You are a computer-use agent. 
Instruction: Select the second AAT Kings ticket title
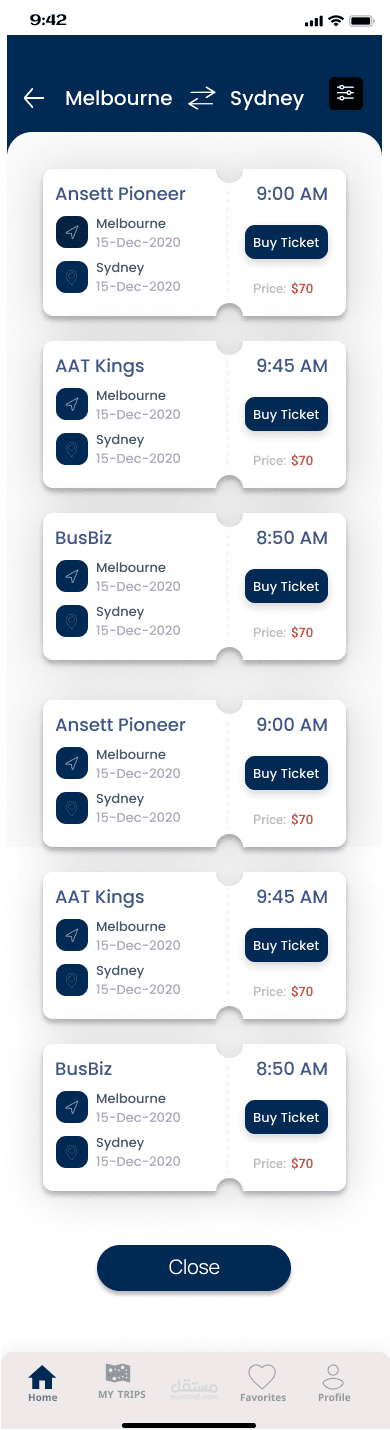tap(100, 897)
